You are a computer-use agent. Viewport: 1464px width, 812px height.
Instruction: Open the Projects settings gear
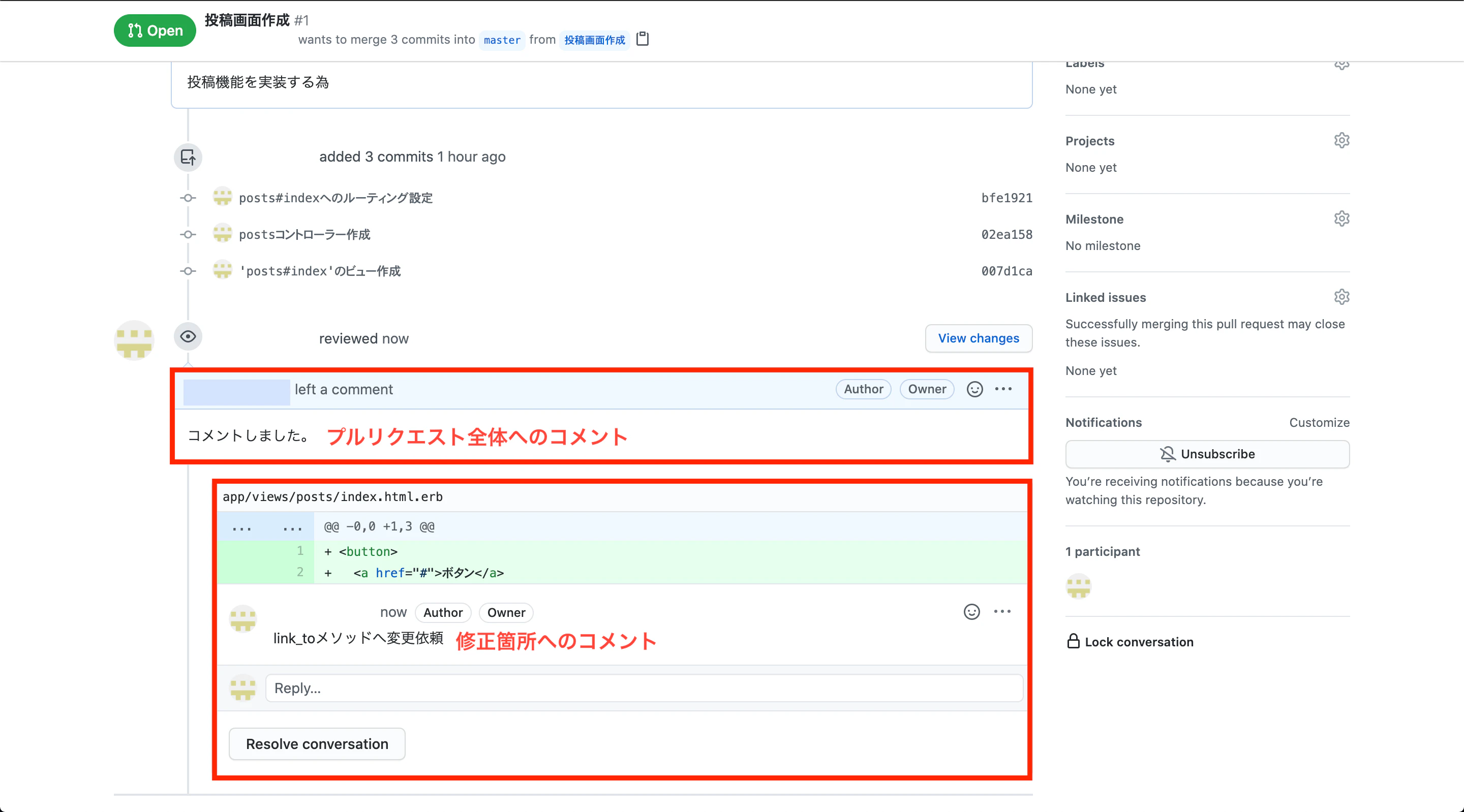click(1341, 140)
